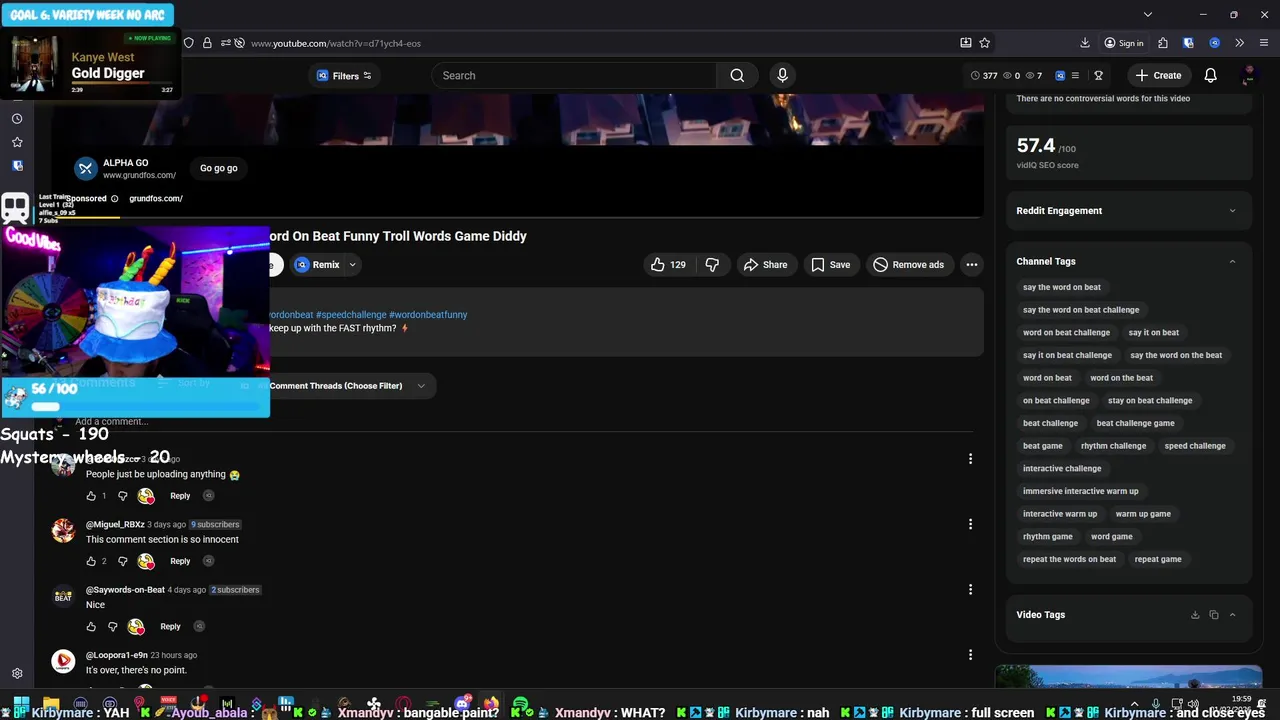1280x720 pixels.
Task: Click the #speedchallenge hashtag link
Action: [351, 315]
